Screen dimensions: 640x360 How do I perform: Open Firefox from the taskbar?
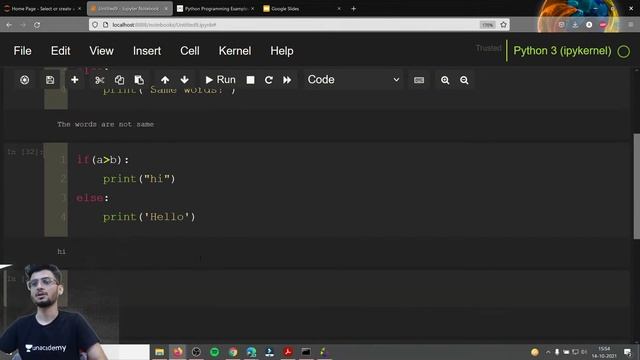point(178,352)
